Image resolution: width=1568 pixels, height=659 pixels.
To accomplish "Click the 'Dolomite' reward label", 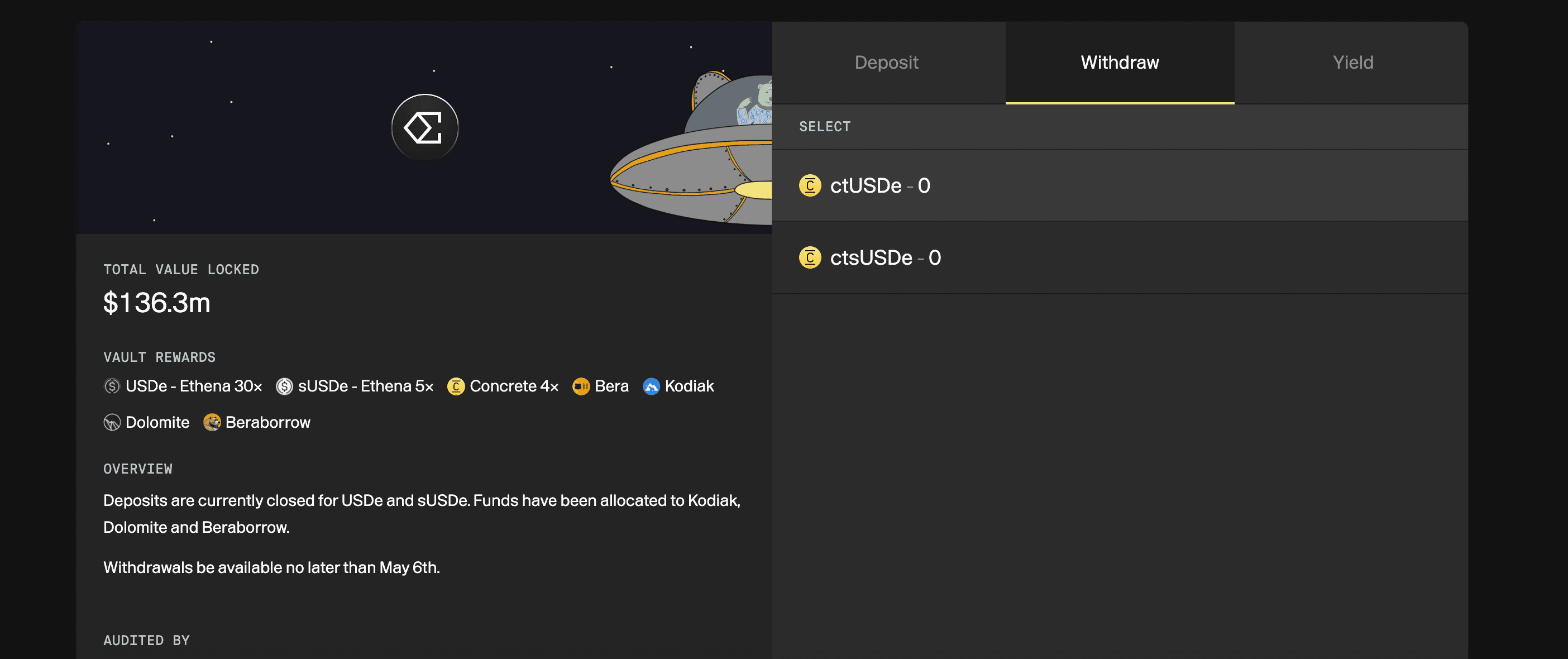I will point(157,422).
